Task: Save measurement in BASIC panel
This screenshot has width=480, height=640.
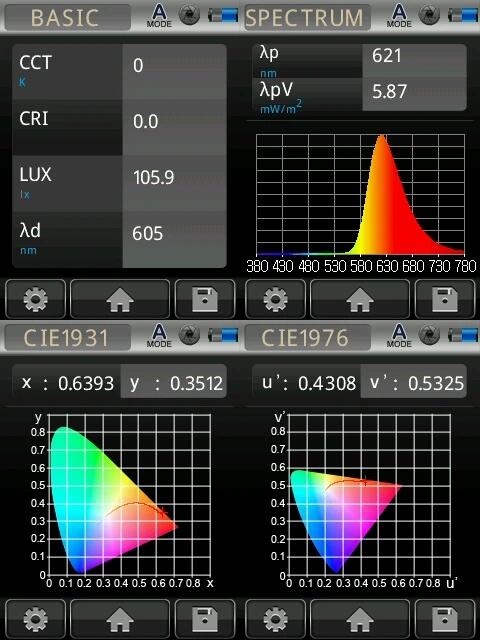Action: pos(205,299)
